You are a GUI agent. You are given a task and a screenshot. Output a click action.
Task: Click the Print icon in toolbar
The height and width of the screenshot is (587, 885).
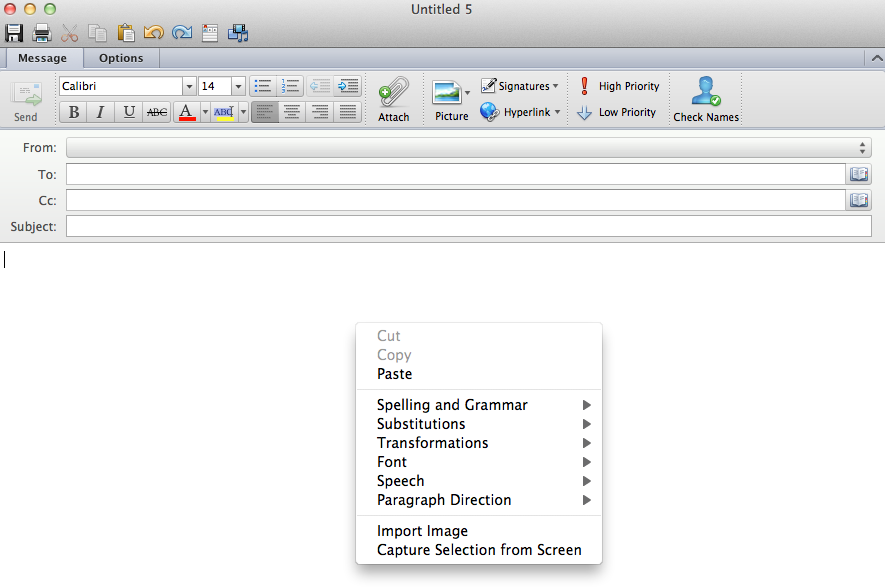click(42, 33)
